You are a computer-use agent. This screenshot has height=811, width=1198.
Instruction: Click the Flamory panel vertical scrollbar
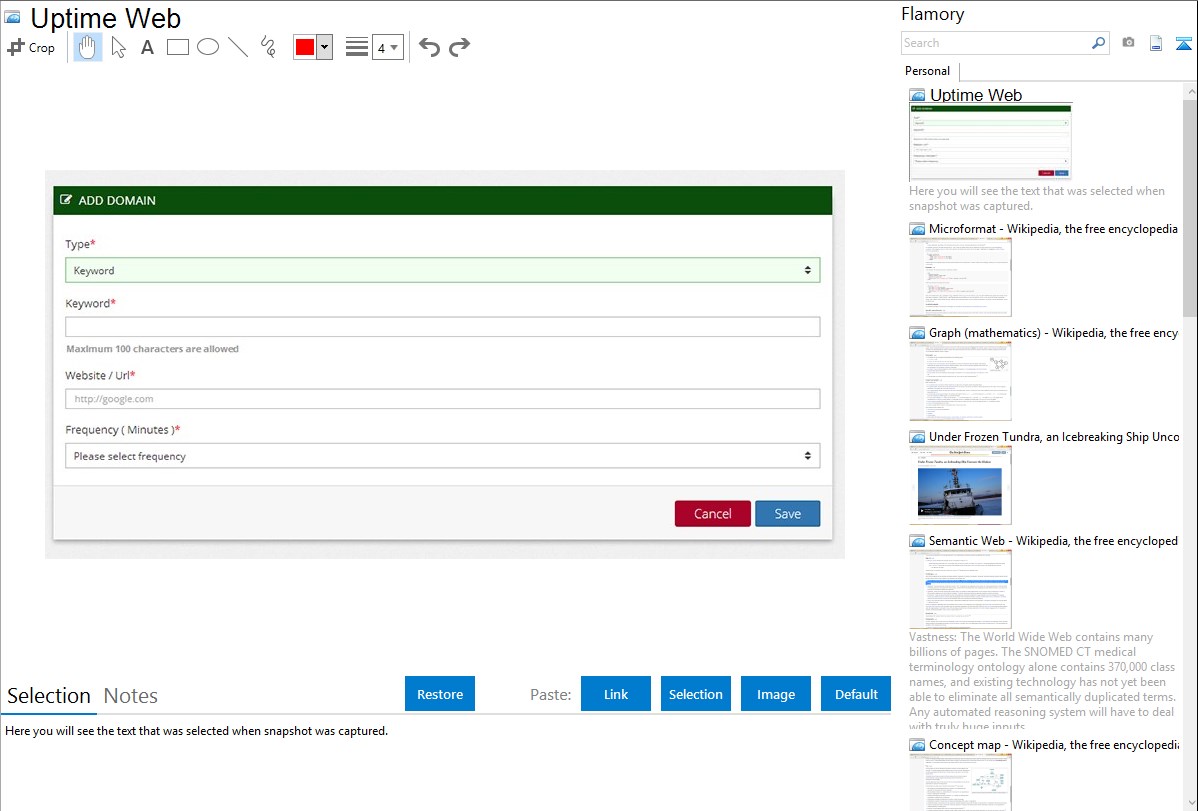(1190, 207)
